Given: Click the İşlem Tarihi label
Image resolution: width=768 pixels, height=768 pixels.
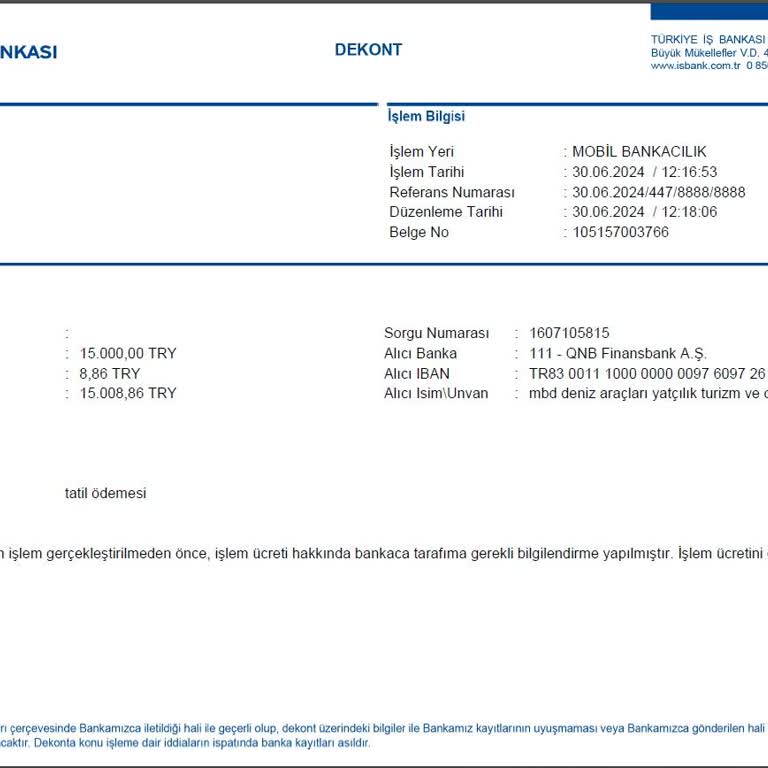Looking at the screenshot, I should point(427,172).
